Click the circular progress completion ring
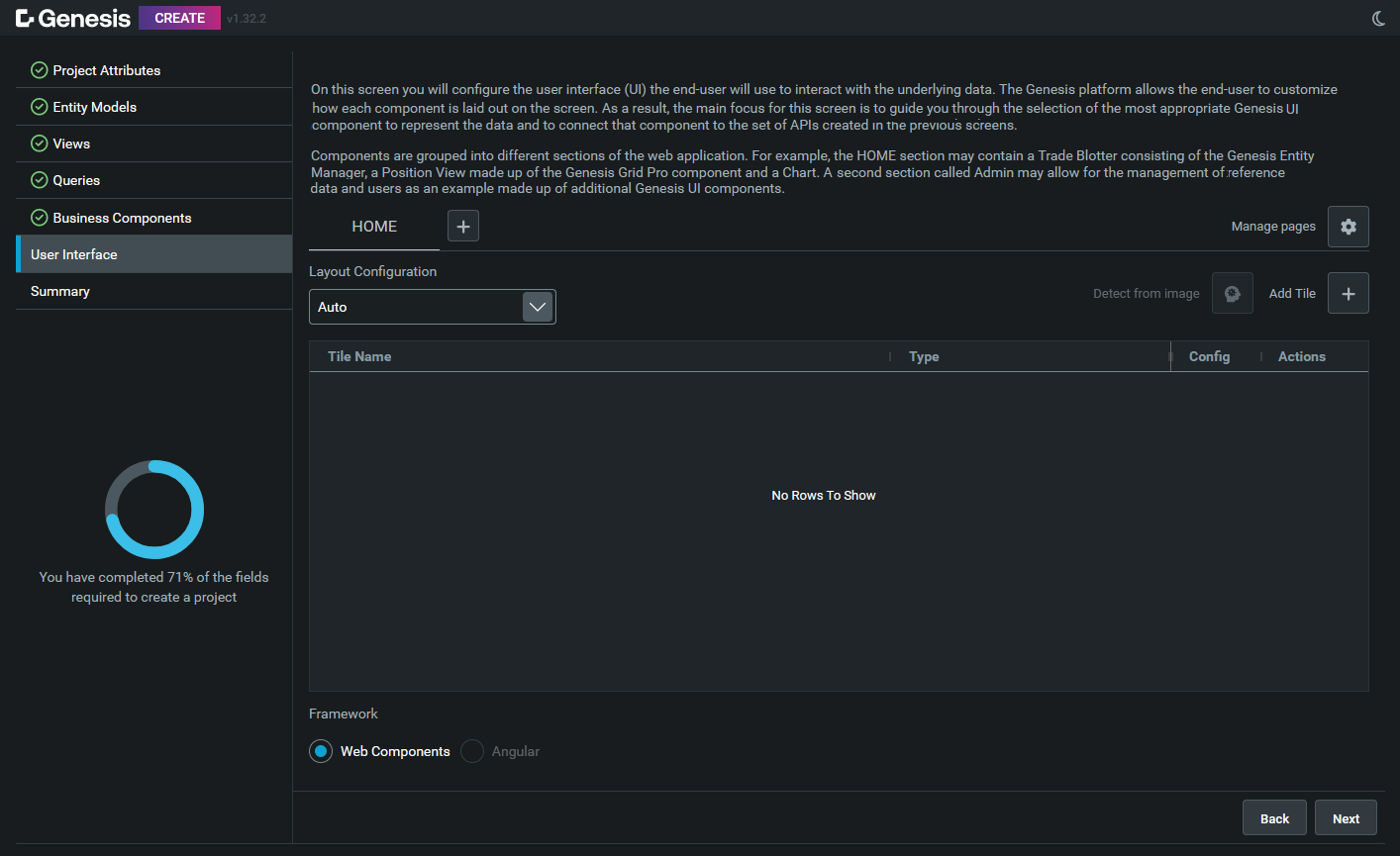1400x856 pixels. pos(154,510)
